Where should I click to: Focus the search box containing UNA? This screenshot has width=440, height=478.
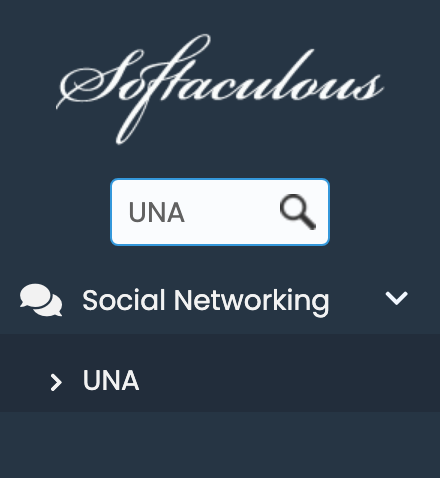(220, 212)
